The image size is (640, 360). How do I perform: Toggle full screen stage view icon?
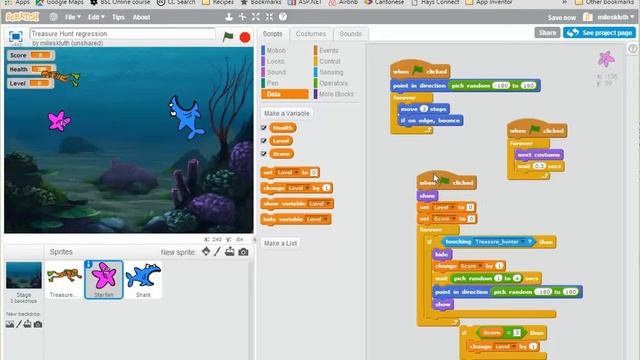(16, 36)
